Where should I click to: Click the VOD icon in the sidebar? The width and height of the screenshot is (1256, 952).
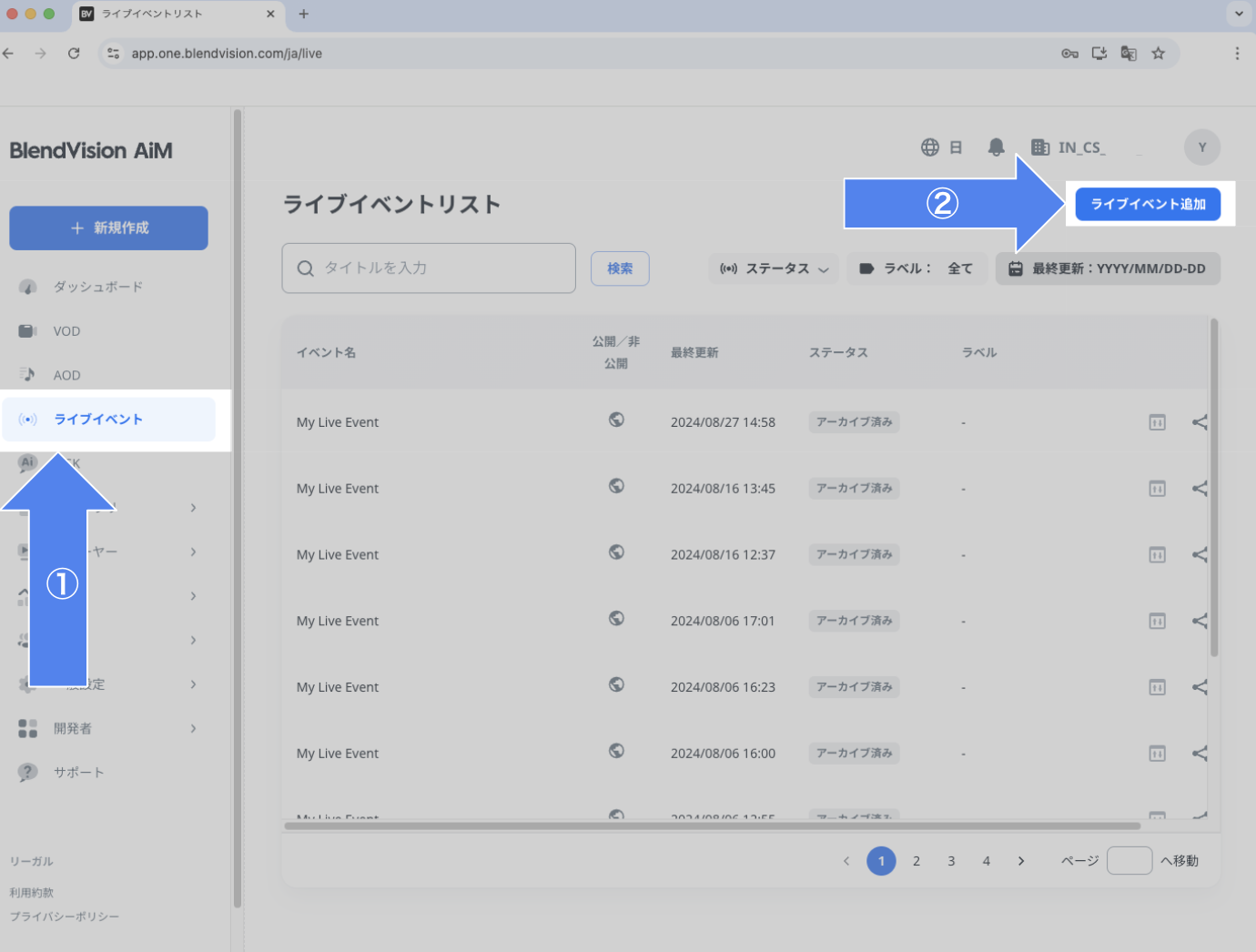(28, 331)
